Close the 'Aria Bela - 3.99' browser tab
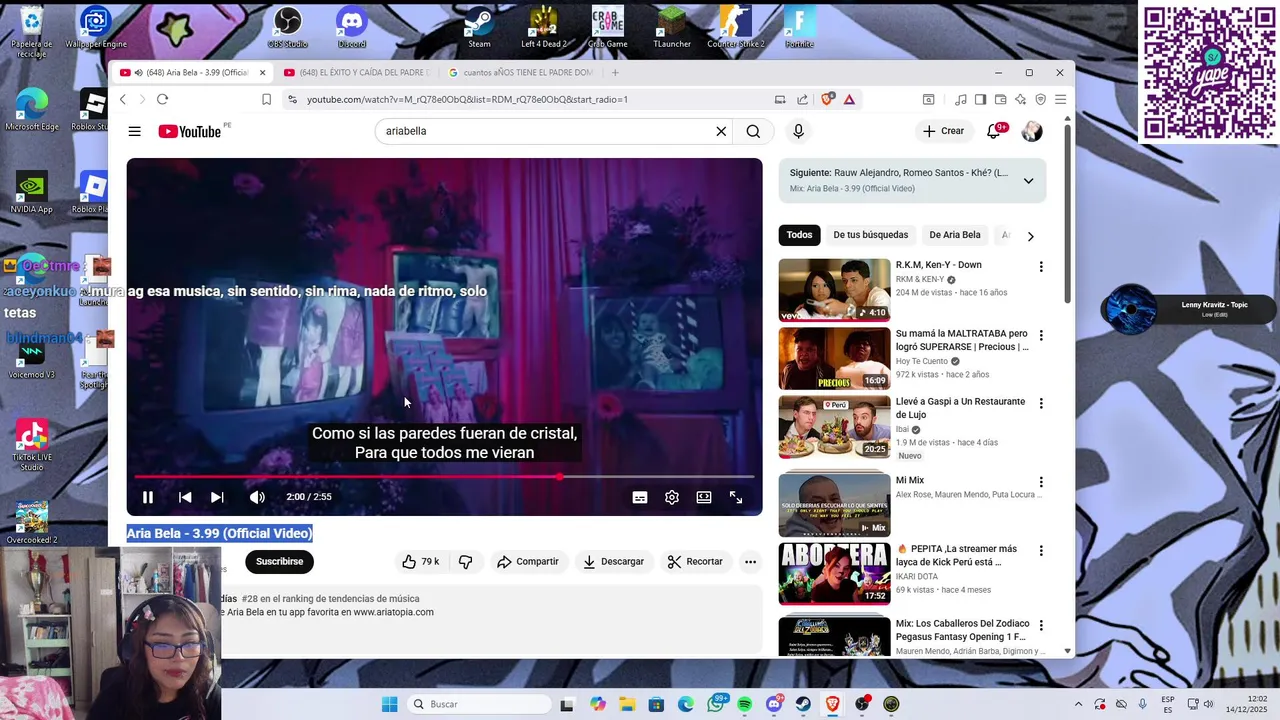This screenshot has height=720, width=1280. [262, 73]
